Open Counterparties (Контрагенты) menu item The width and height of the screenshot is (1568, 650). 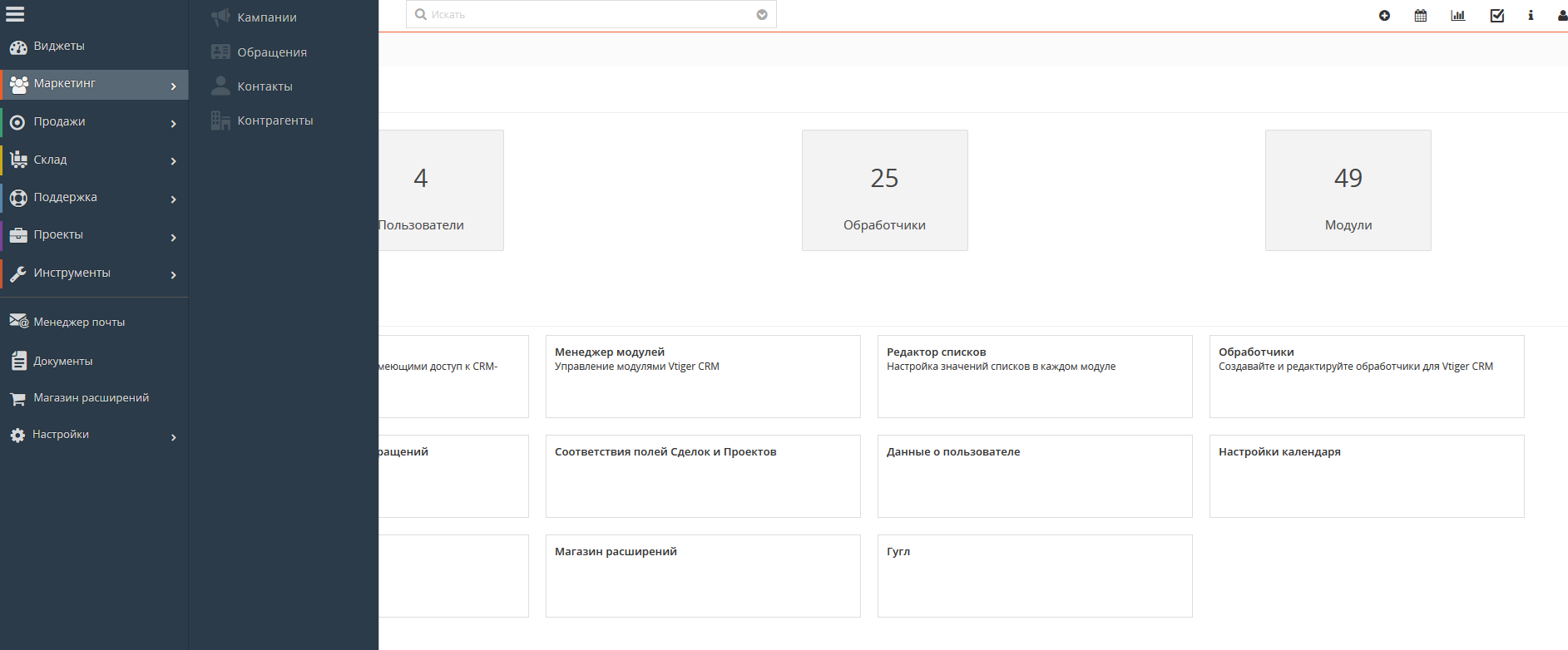point(275,121)
